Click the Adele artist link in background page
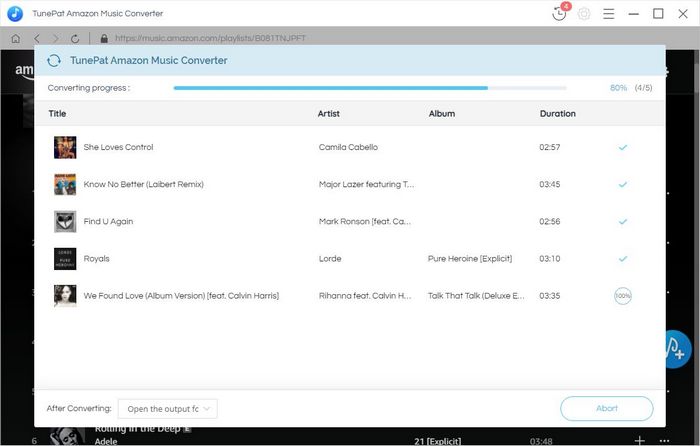This screenshot has height=446, width=700. tap(106, 442)
